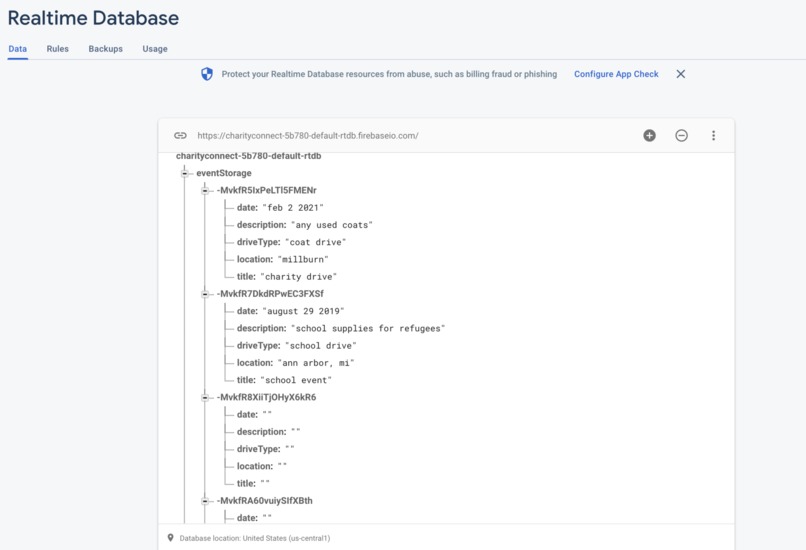The image size is (806, 550).
Task: Collapse the eventStorage node
Action: 185,173
